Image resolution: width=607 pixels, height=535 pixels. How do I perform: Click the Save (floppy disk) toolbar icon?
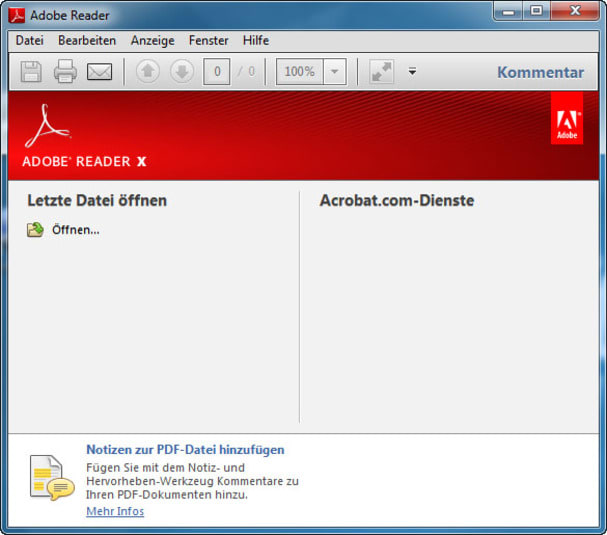(x=31, y=72)
